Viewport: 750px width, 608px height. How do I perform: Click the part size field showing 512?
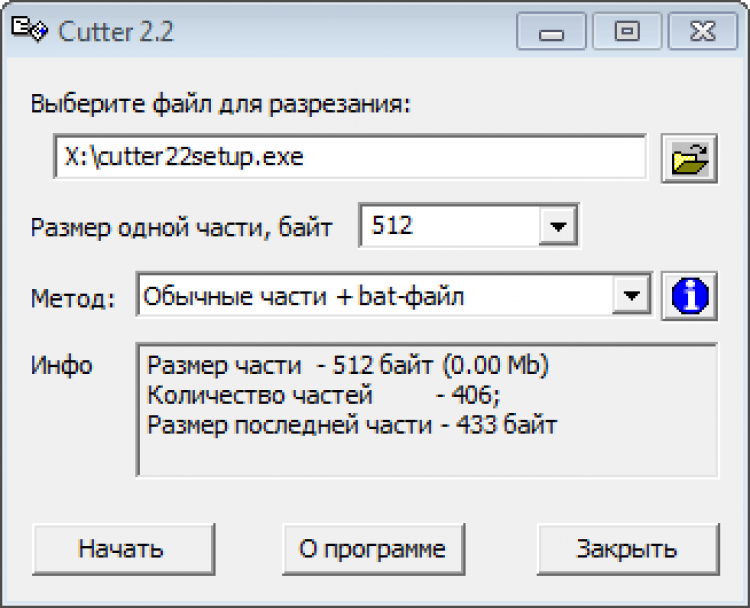pyautogui.click(x=450, y=227)
